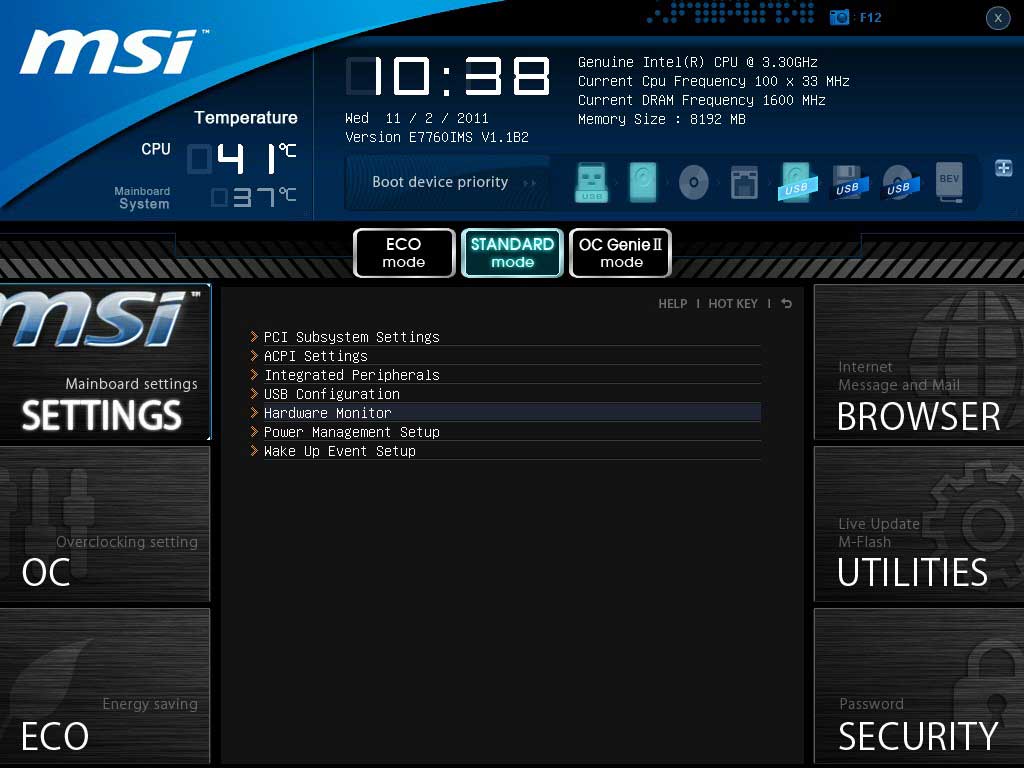Screen dimensions: 1024x768
Task: Select the USB CD/DVD boot device icon
Action: (x=899, y=182)
